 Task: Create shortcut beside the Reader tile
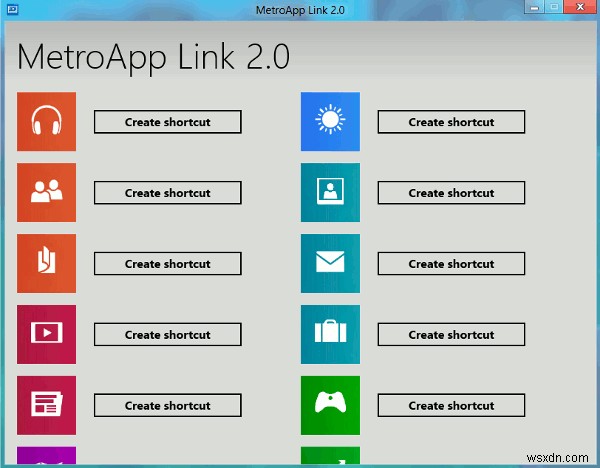click(x=168, y=263)
